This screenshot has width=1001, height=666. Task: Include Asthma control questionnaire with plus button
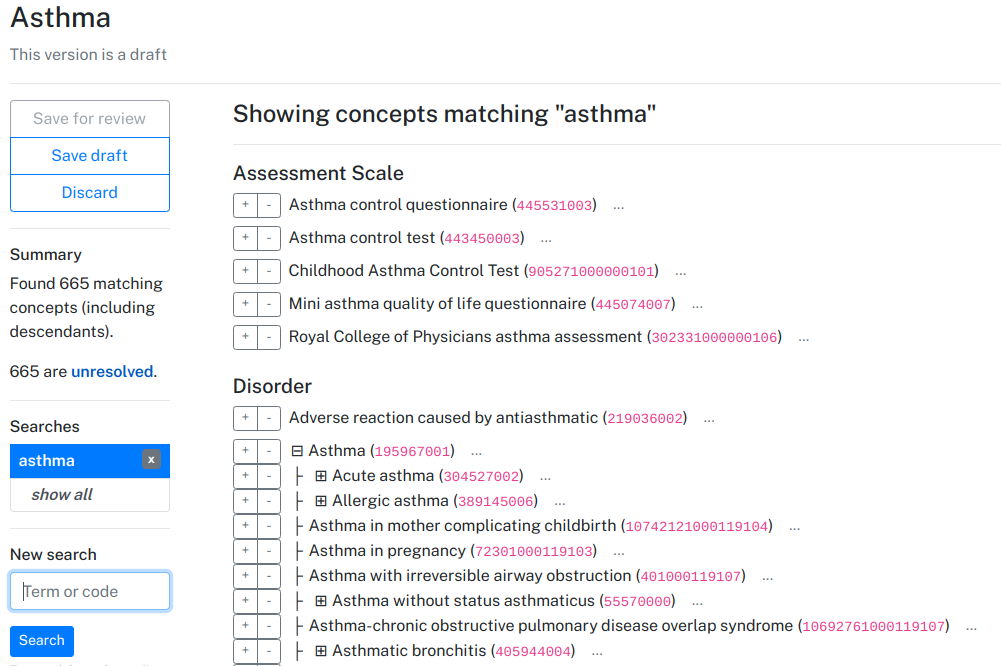pos(245,205)
